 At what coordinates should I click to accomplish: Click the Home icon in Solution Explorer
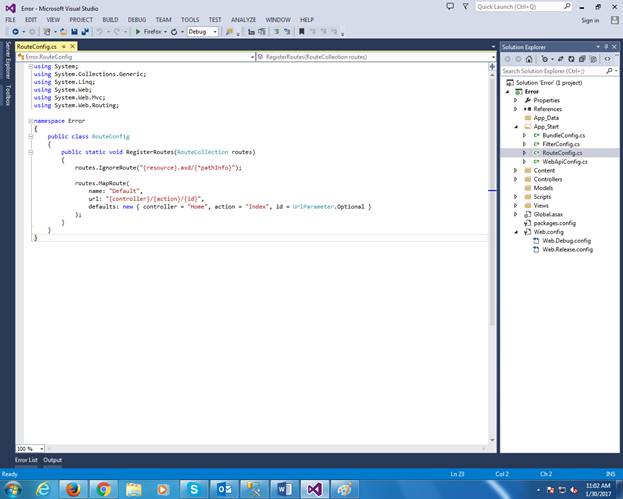click(529, 59)
